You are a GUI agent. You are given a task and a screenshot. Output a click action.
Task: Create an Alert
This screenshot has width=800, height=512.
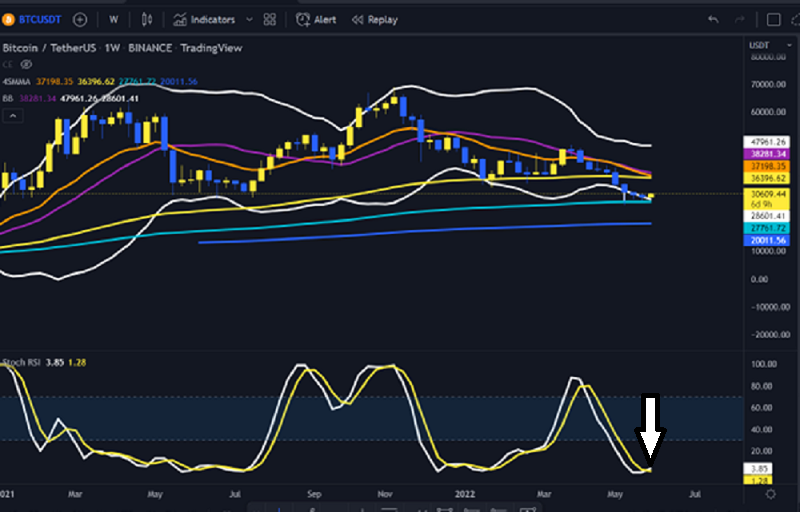pos(316,20)
